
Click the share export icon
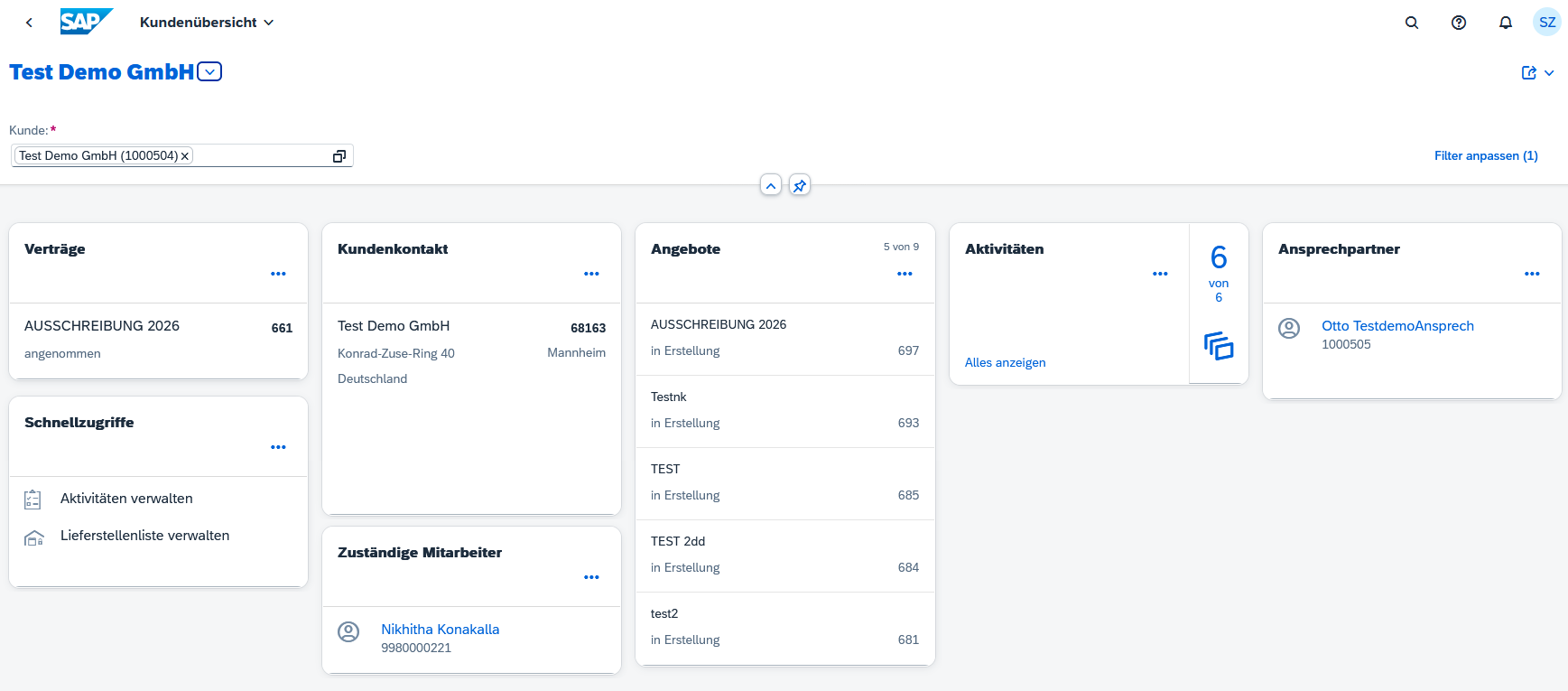[1529, 73]
